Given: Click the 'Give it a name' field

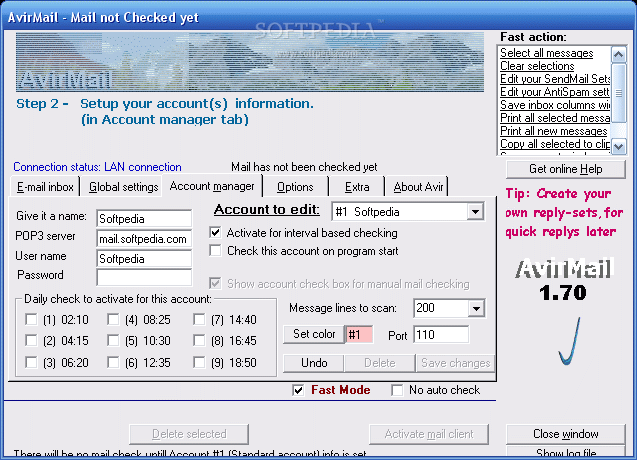Looking at the screenshot, I should (144, 219).
